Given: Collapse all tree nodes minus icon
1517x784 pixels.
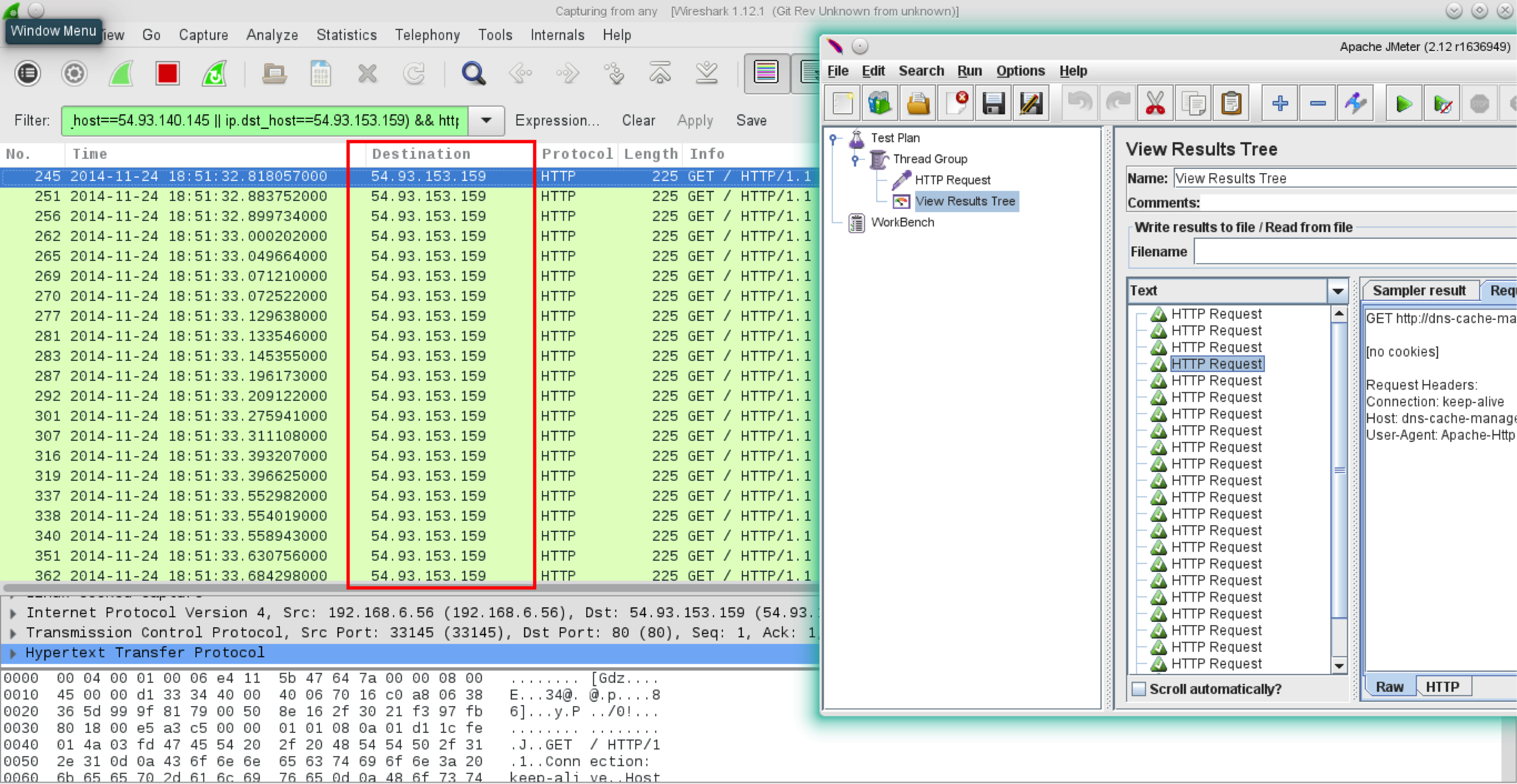Looking at the screenshot, I should 1318,104.
